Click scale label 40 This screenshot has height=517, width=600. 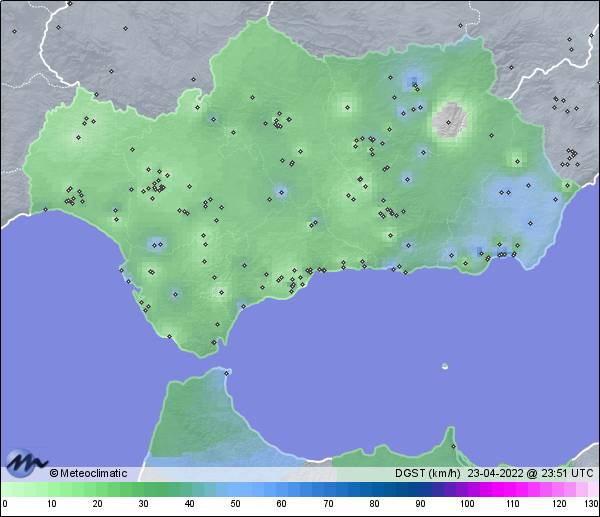pos(189,504)
